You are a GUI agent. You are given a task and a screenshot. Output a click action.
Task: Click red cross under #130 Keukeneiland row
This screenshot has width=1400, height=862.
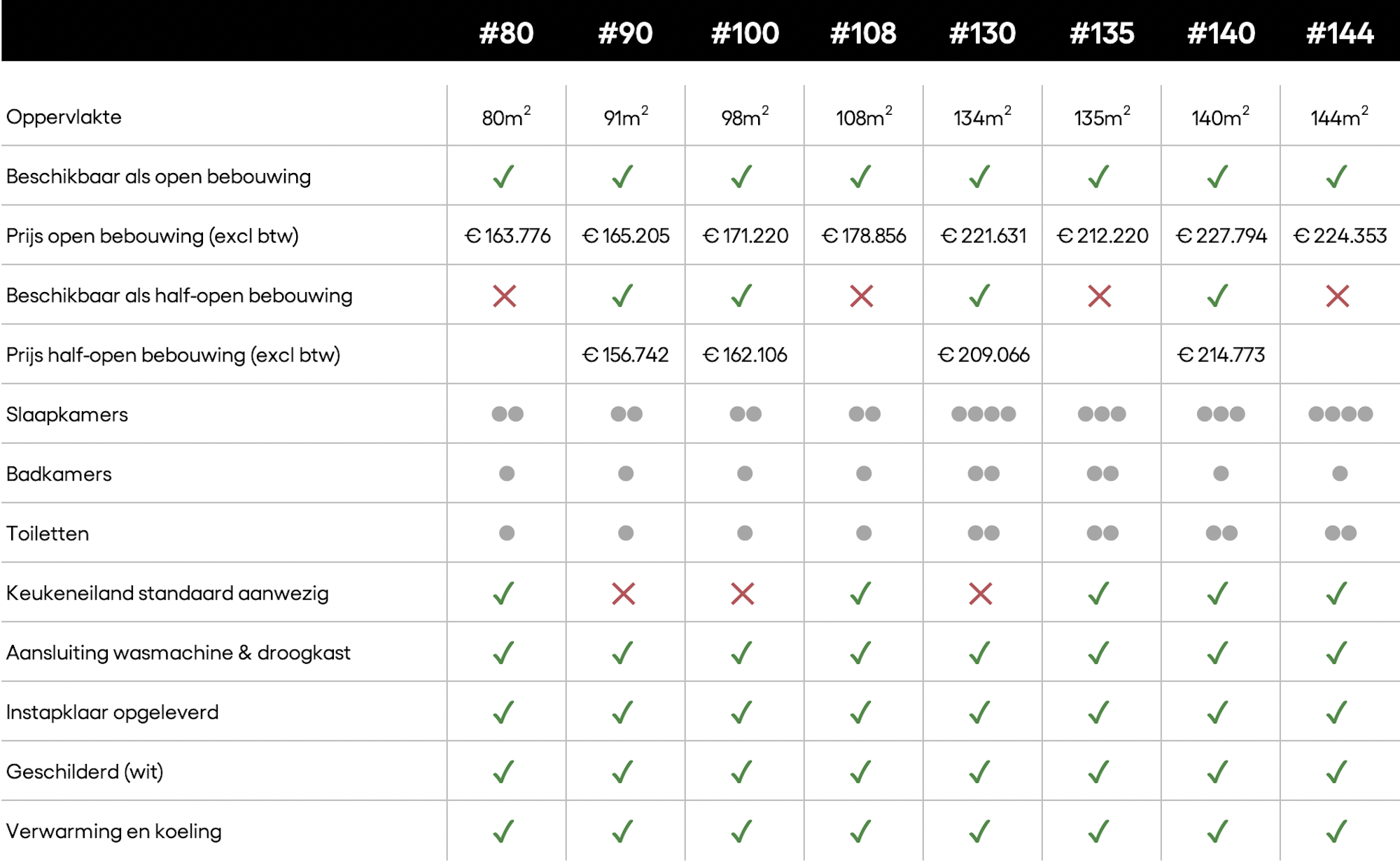[x=980, y=594]
